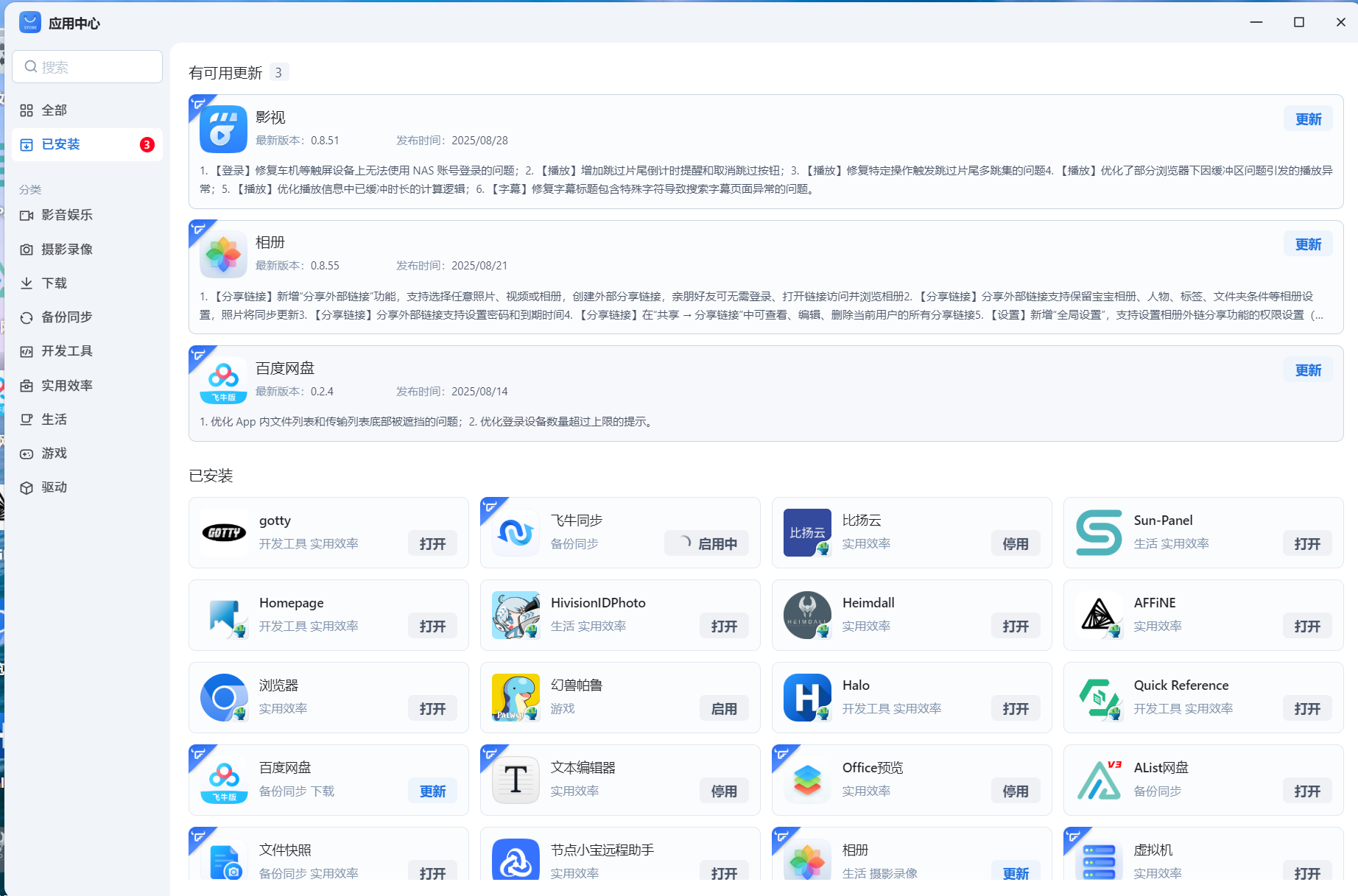Click the 影视 app icon

(x=223, y=129)
